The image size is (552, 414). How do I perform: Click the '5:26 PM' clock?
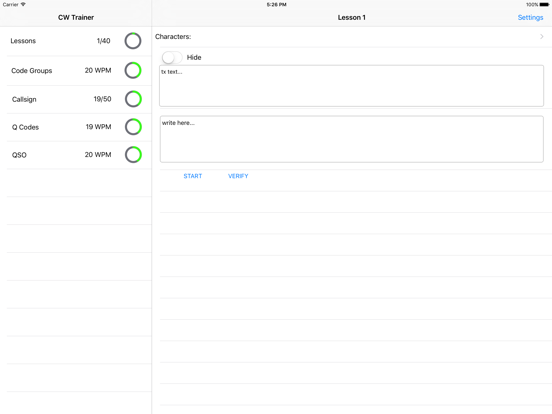coord(276,5)
